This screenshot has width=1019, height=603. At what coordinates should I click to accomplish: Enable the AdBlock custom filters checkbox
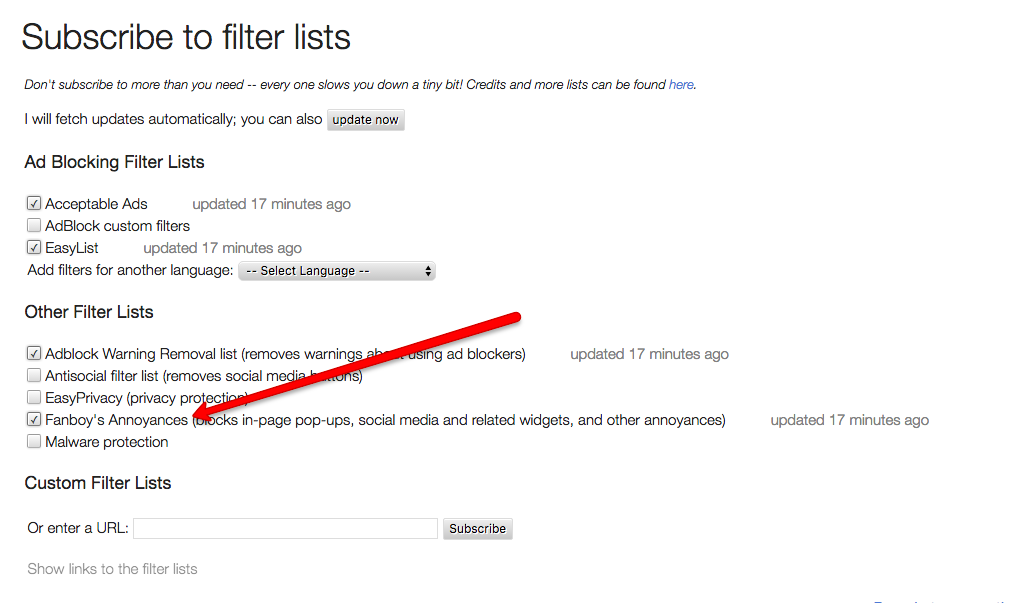tap(34, 226)
